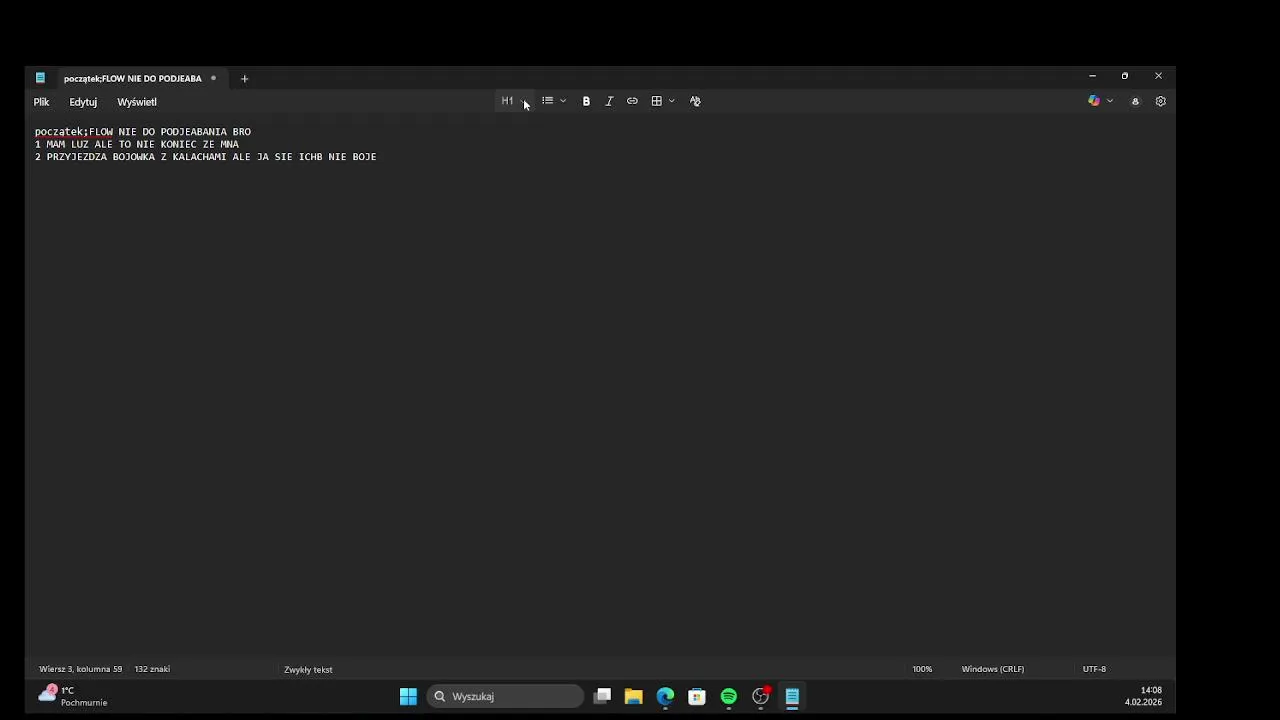Open the Edytuj menu

point(83,102)
